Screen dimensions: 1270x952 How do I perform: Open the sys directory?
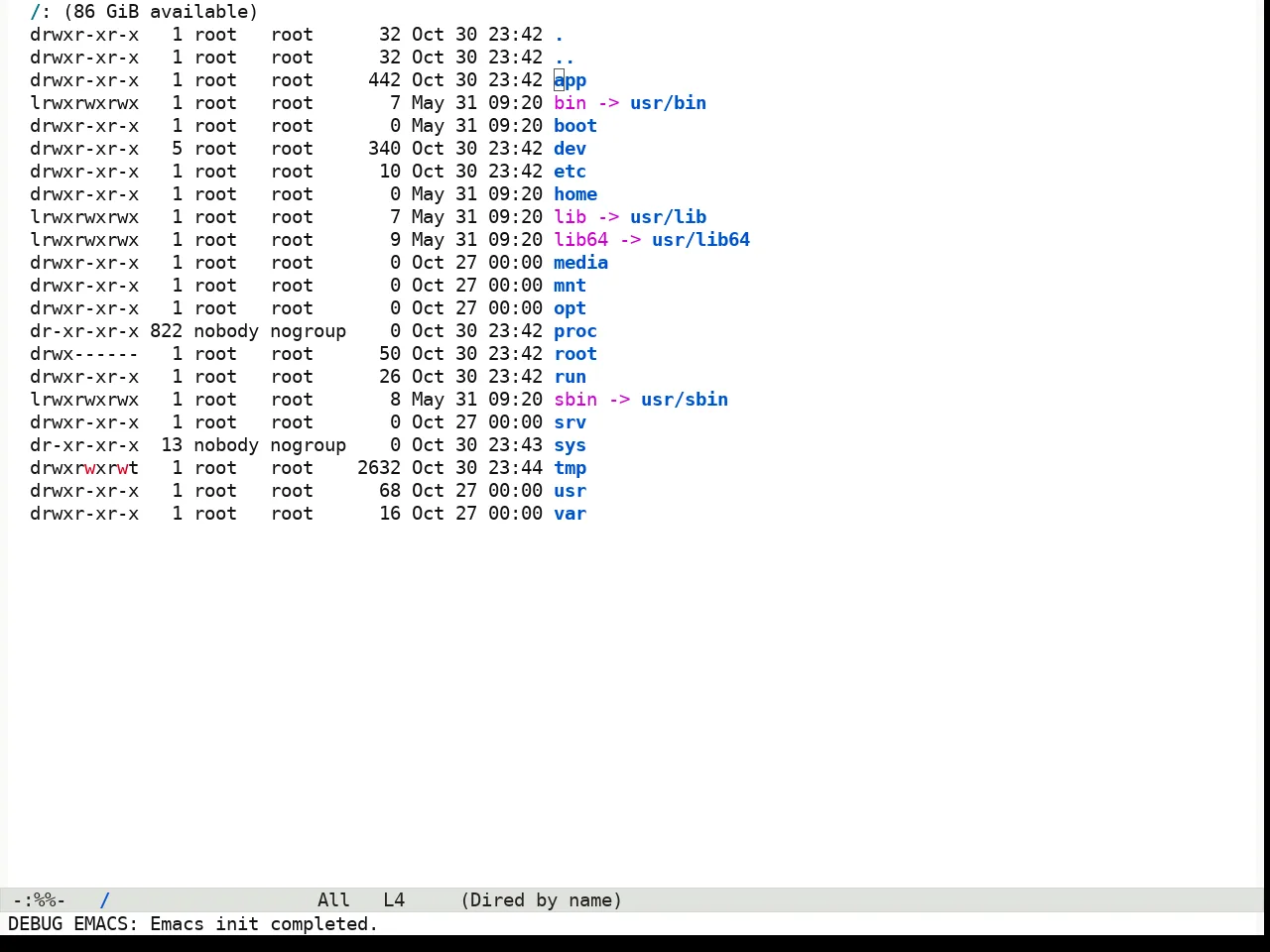(571, 445)
